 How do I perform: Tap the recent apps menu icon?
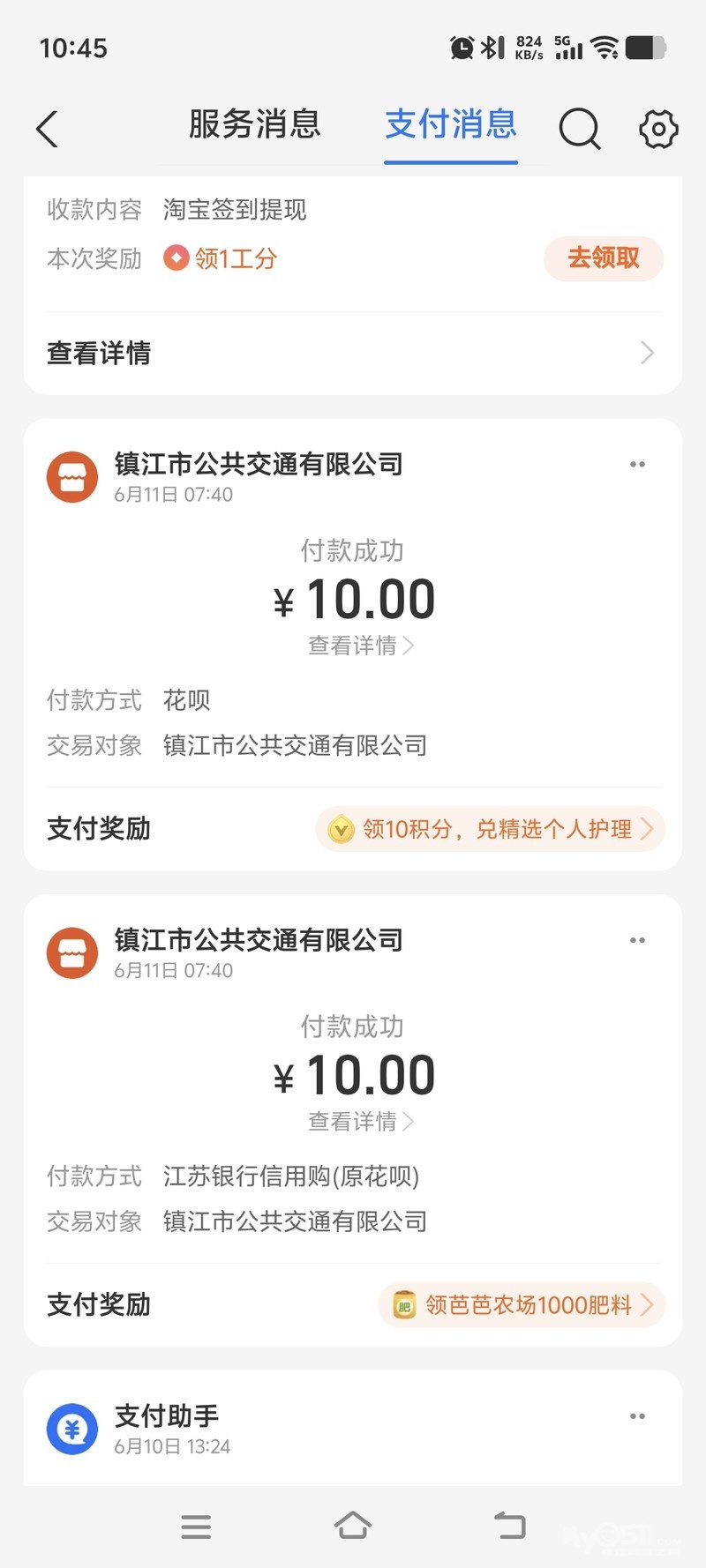(196, 1527)
